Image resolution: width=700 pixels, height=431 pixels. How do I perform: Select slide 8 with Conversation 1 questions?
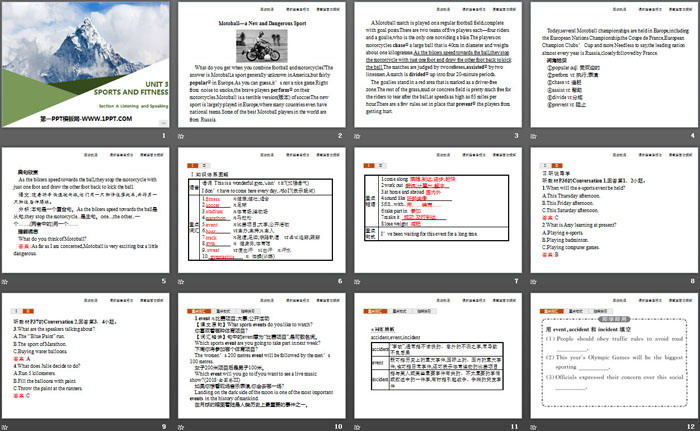pos(614,210)
